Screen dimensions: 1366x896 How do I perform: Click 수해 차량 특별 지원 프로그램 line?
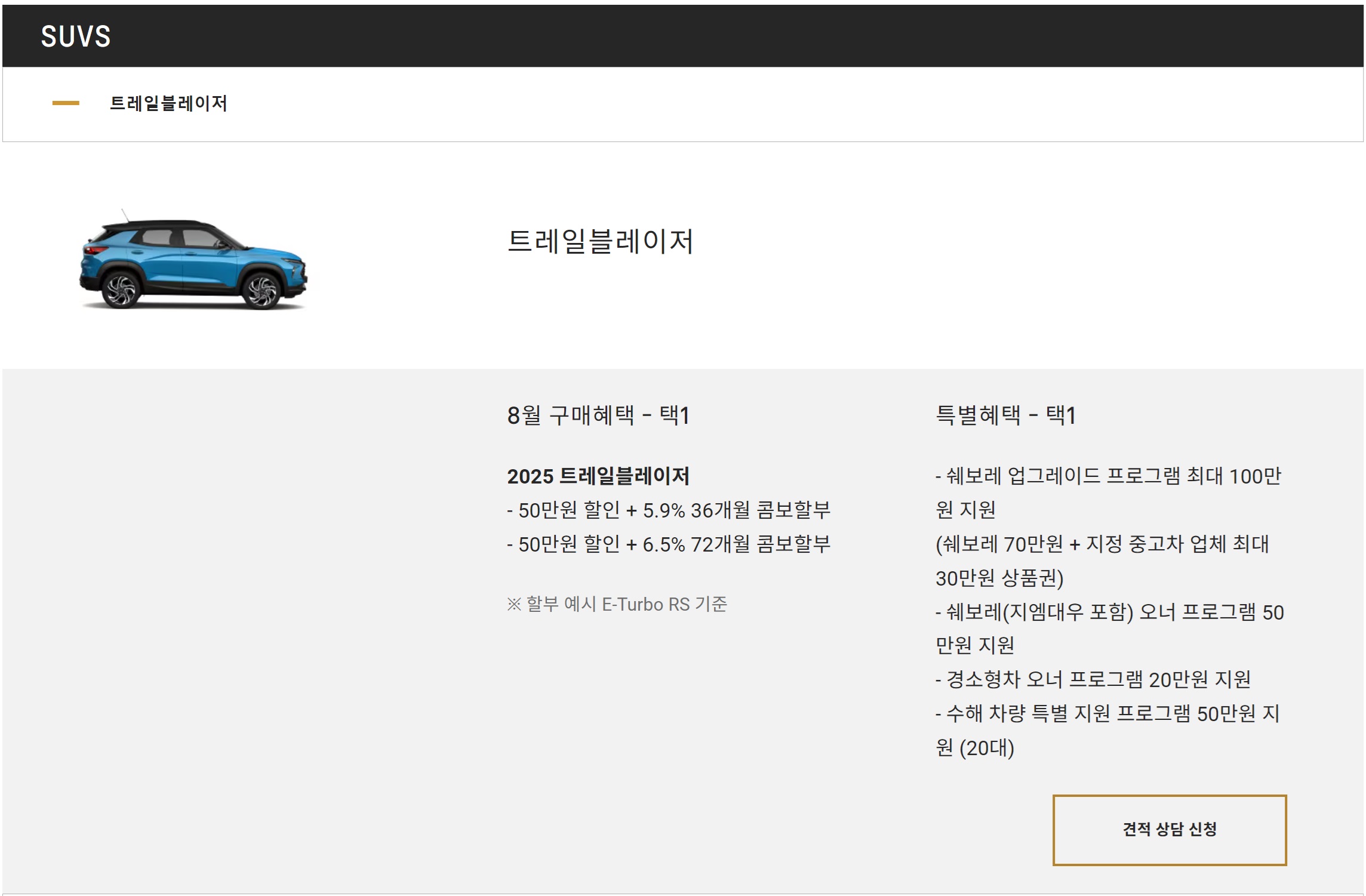click(1108, 714)
